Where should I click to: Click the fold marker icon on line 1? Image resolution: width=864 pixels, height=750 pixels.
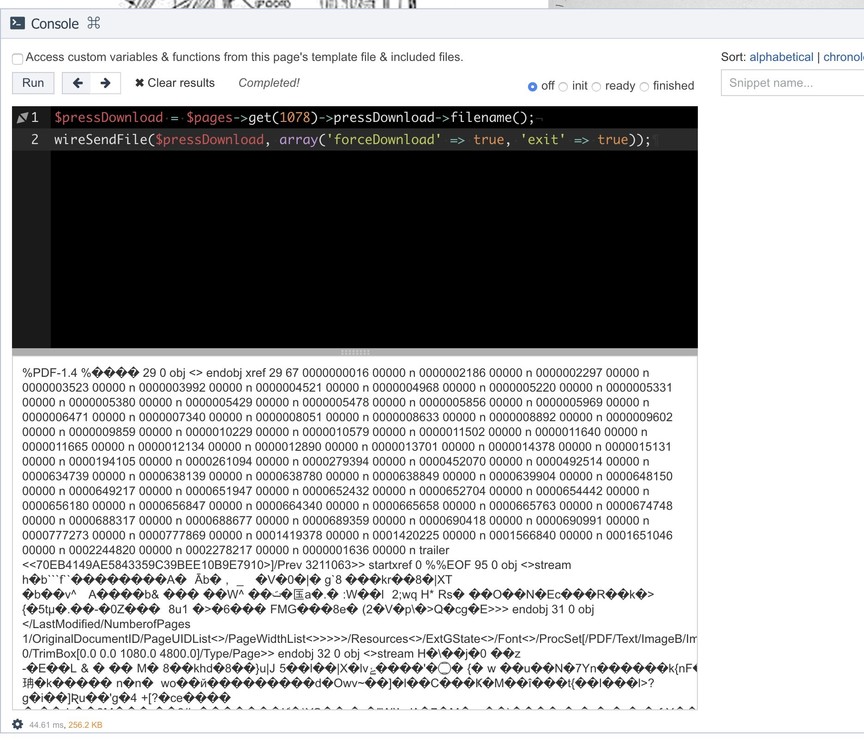pos(22,118)
